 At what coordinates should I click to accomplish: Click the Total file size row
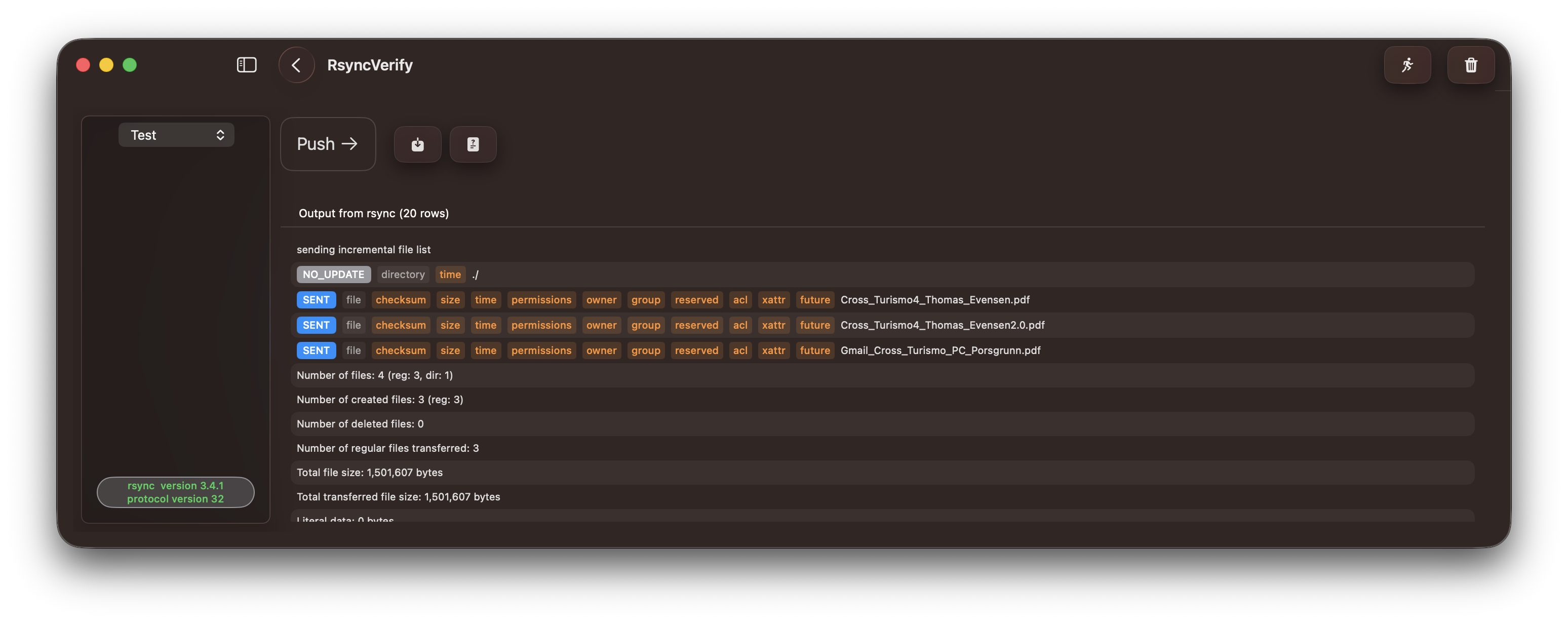(370, 473)
